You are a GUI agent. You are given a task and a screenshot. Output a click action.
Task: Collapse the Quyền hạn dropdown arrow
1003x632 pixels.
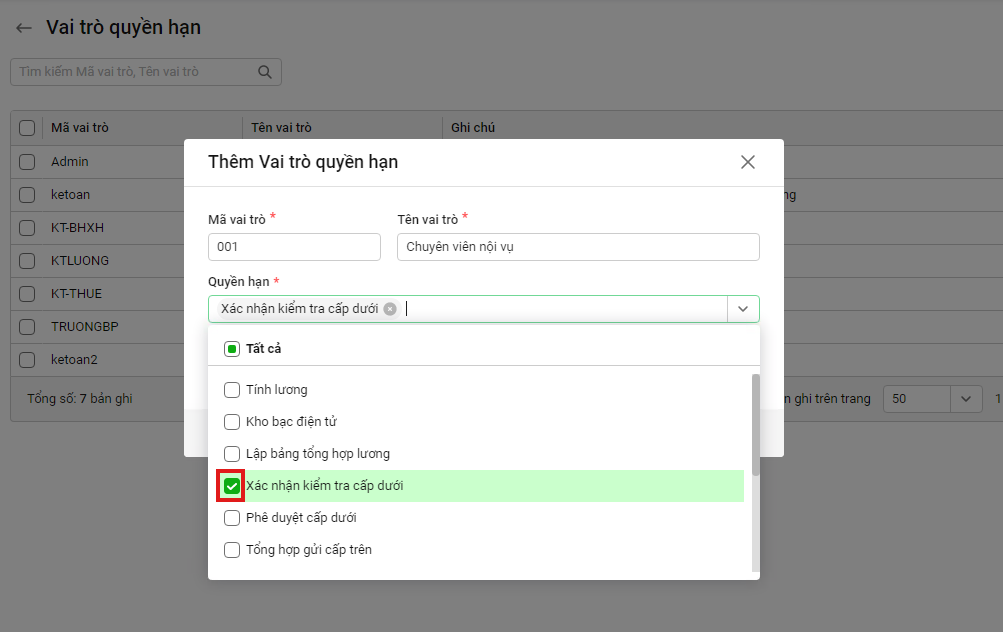[743, 309]
